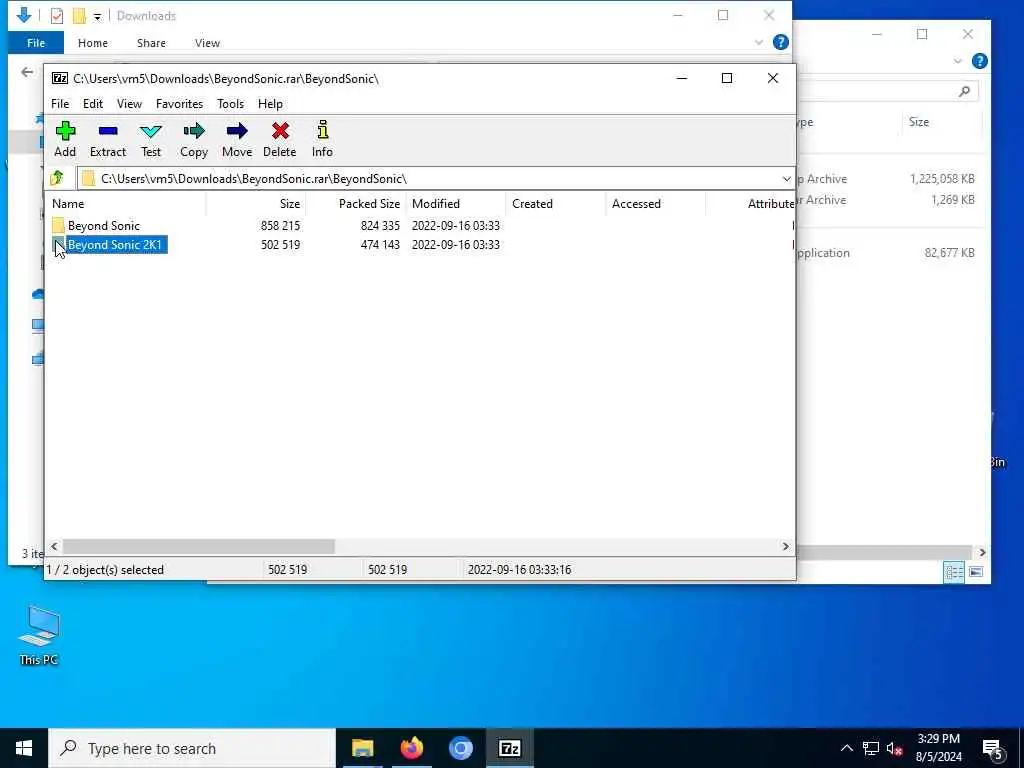Click the left scroll arrow in 7-Zip
The image size is (1024, 768).
coord(54,546)
